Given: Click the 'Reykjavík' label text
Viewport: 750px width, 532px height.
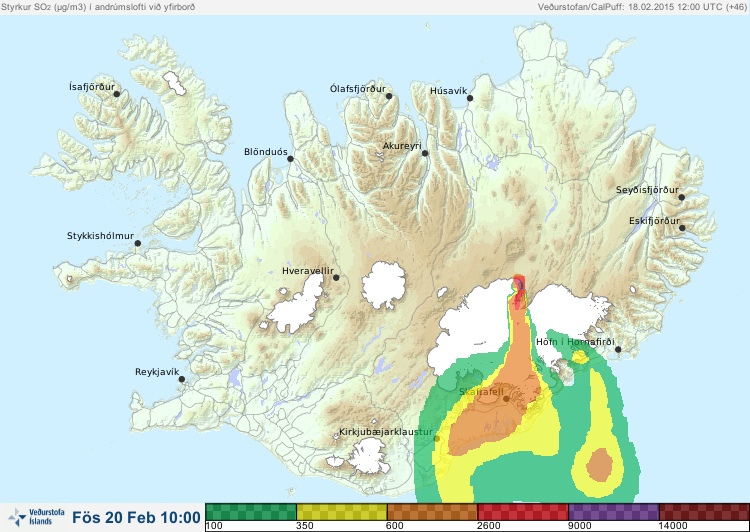Looking at the screenshot, I should 157,372.
